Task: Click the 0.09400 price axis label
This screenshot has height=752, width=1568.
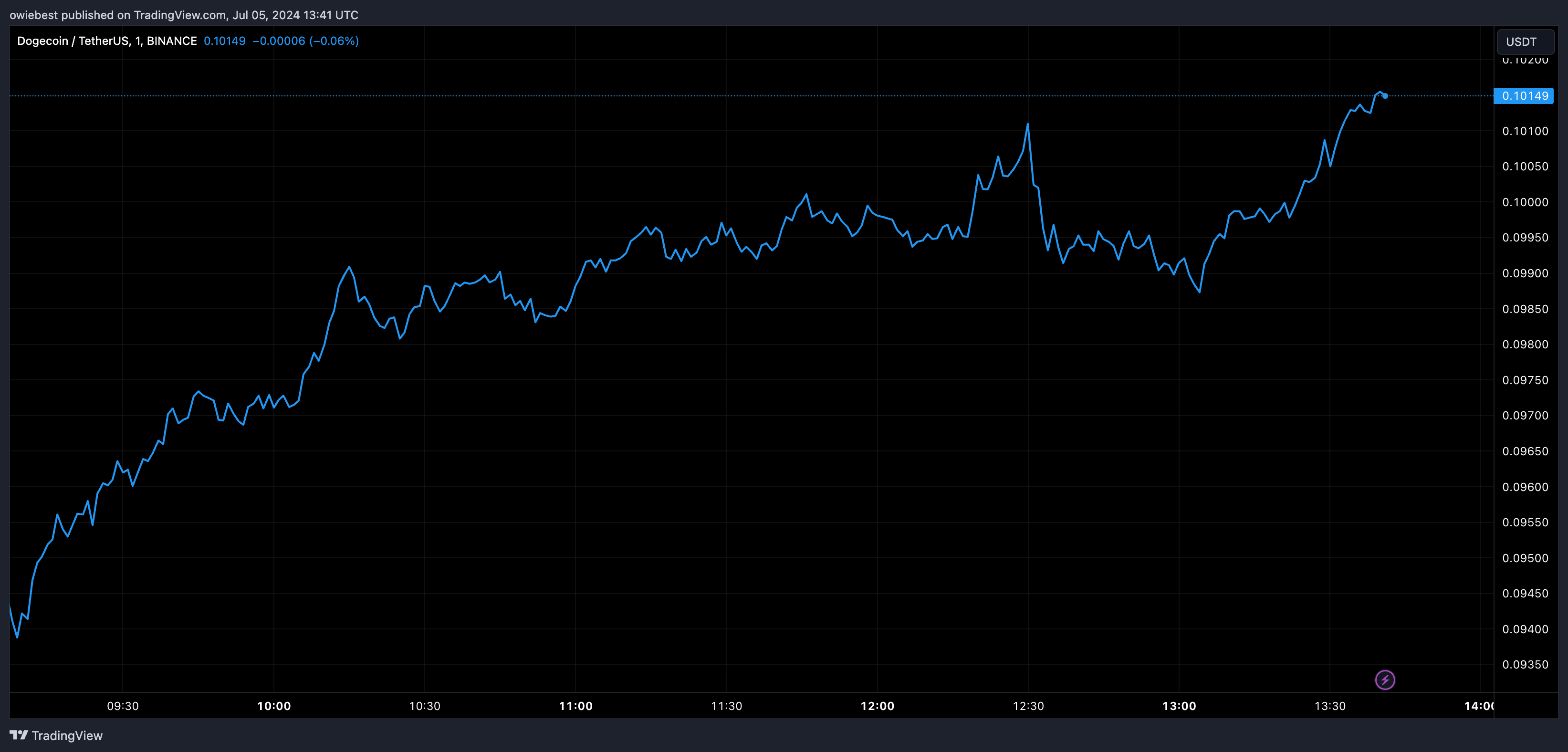Action: pyautogui.click(x=1525, y=630)
